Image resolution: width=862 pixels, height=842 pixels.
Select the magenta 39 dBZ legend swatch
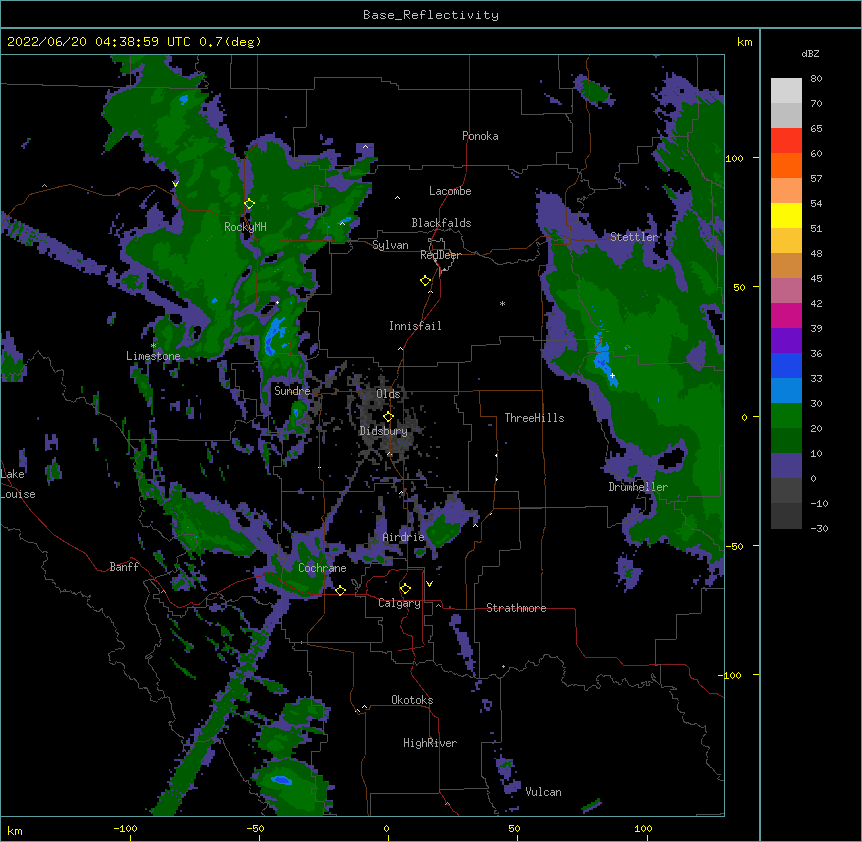tap(786, 315)
